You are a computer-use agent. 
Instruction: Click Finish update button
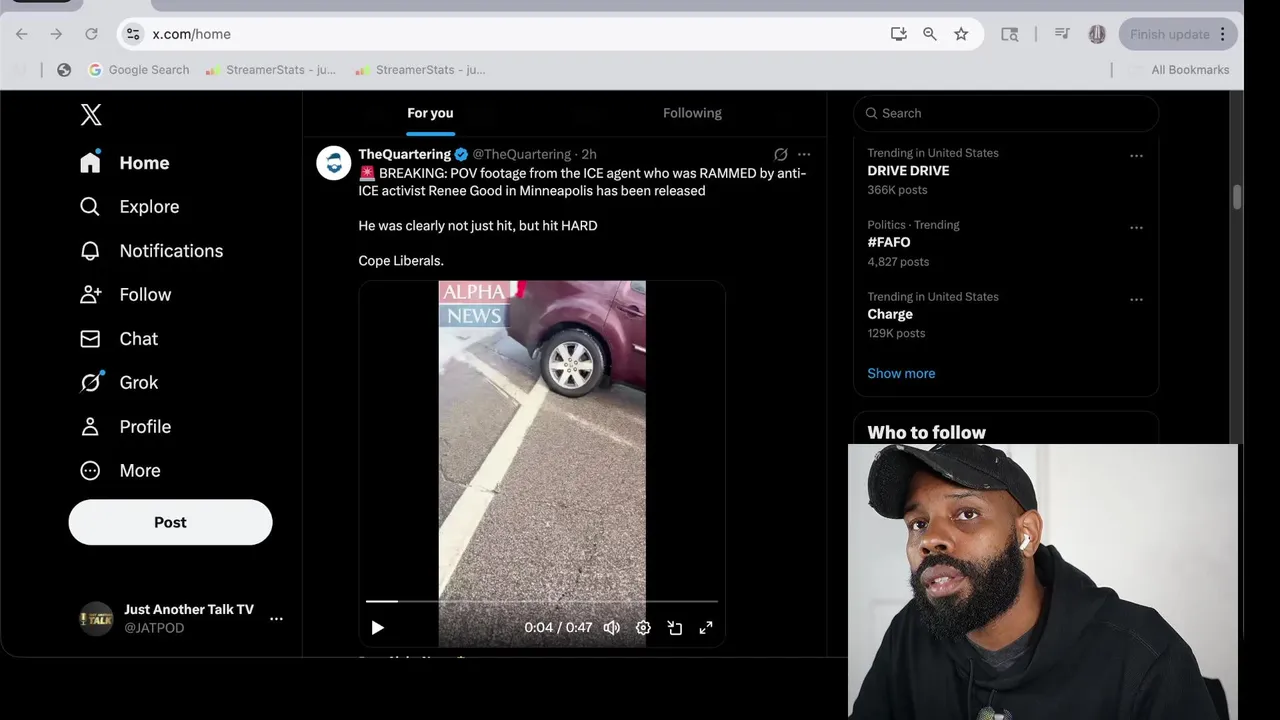[1179, 34]
